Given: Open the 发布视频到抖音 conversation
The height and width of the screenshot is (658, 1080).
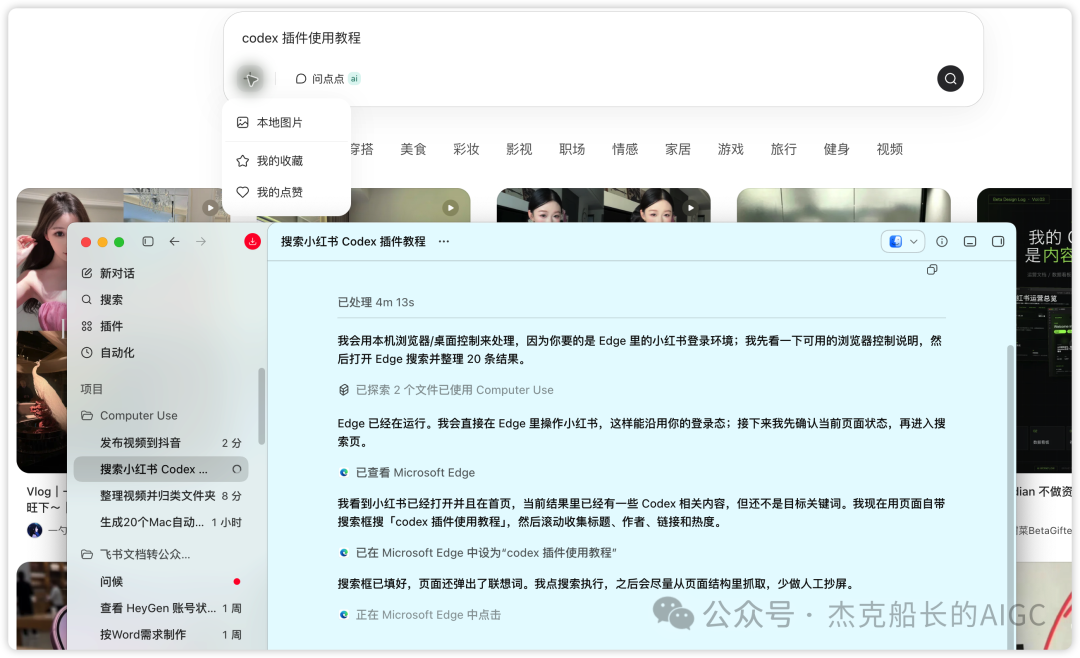Looking at the screenshot, I should [x=161, y=443].
